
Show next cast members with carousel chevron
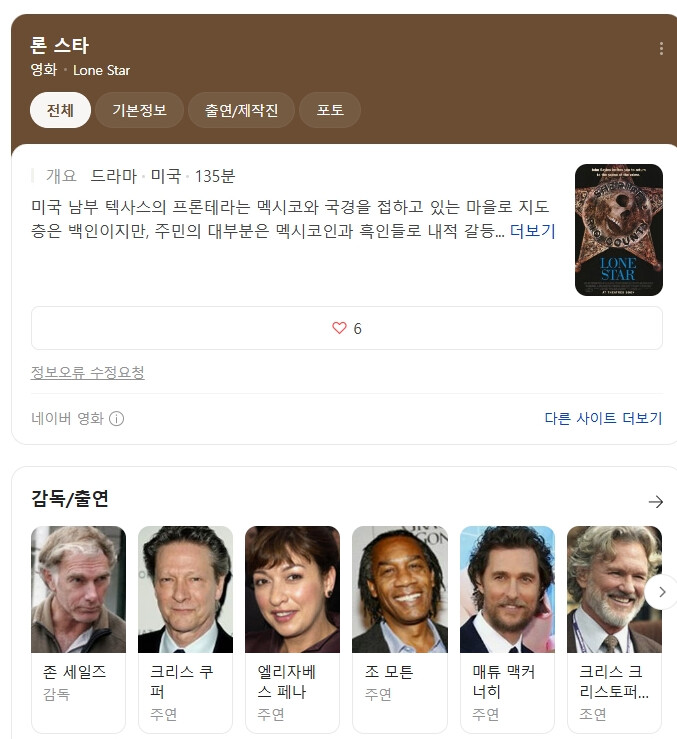661,592
